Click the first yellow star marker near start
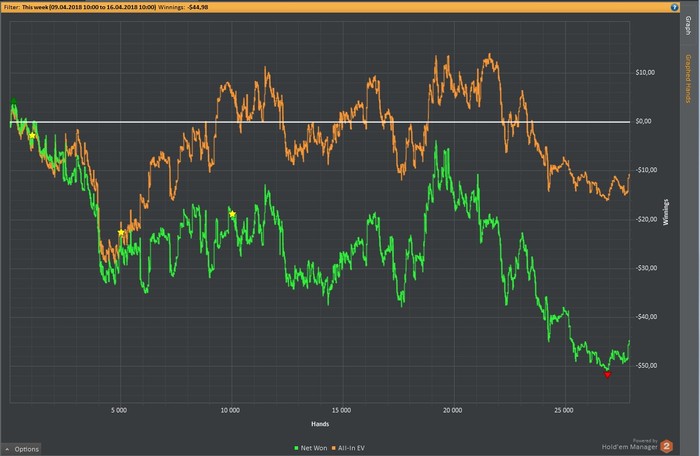 tap(32, 136)
